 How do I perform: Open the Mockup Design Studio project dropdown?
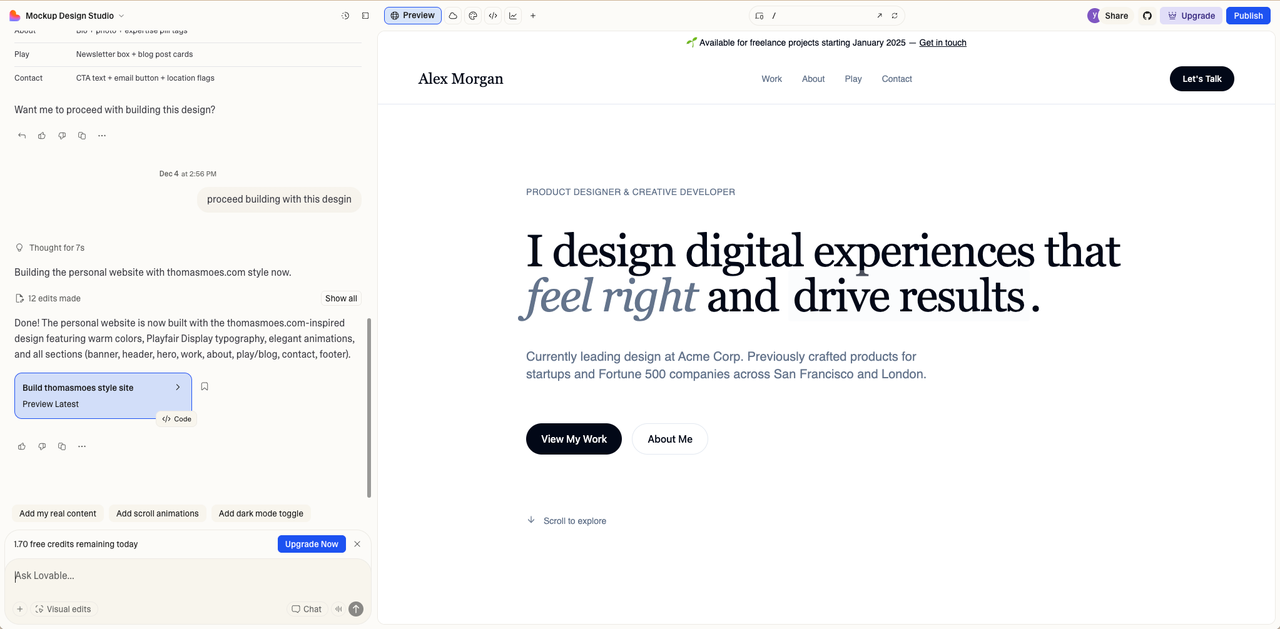click(68, 16)
